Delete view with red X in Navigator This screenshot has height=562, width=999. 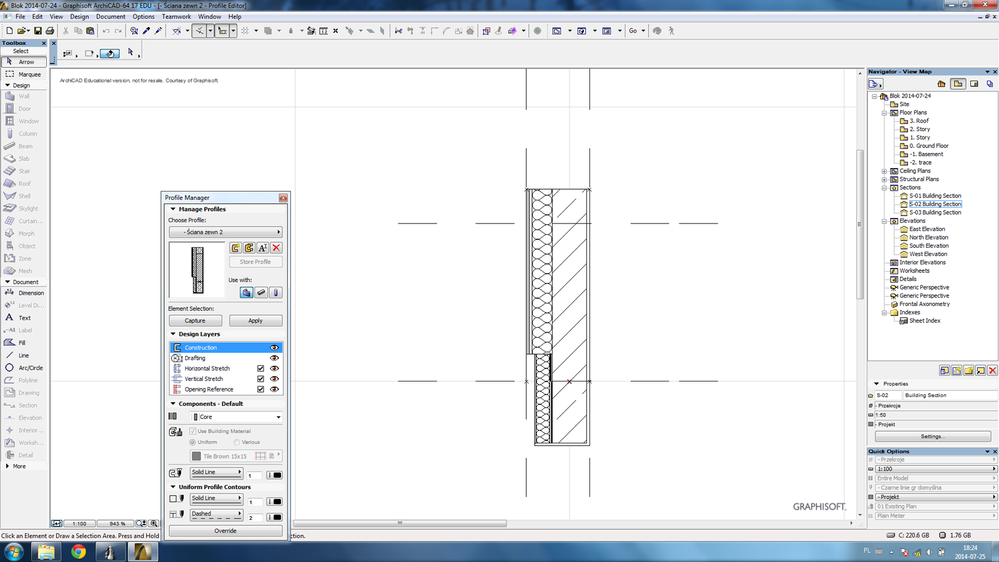992,370
